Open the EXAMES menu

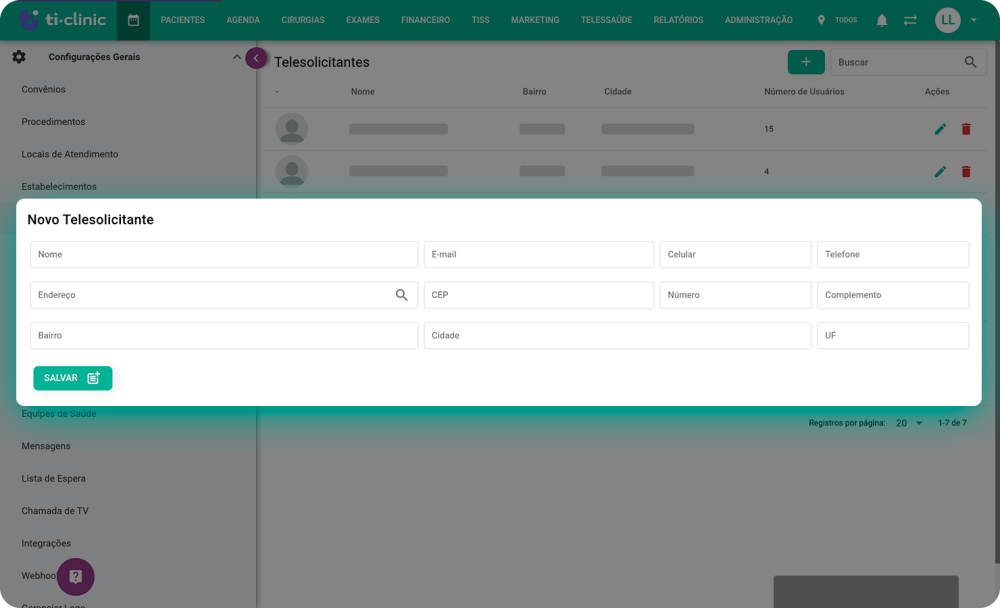(x=363, y=20)
